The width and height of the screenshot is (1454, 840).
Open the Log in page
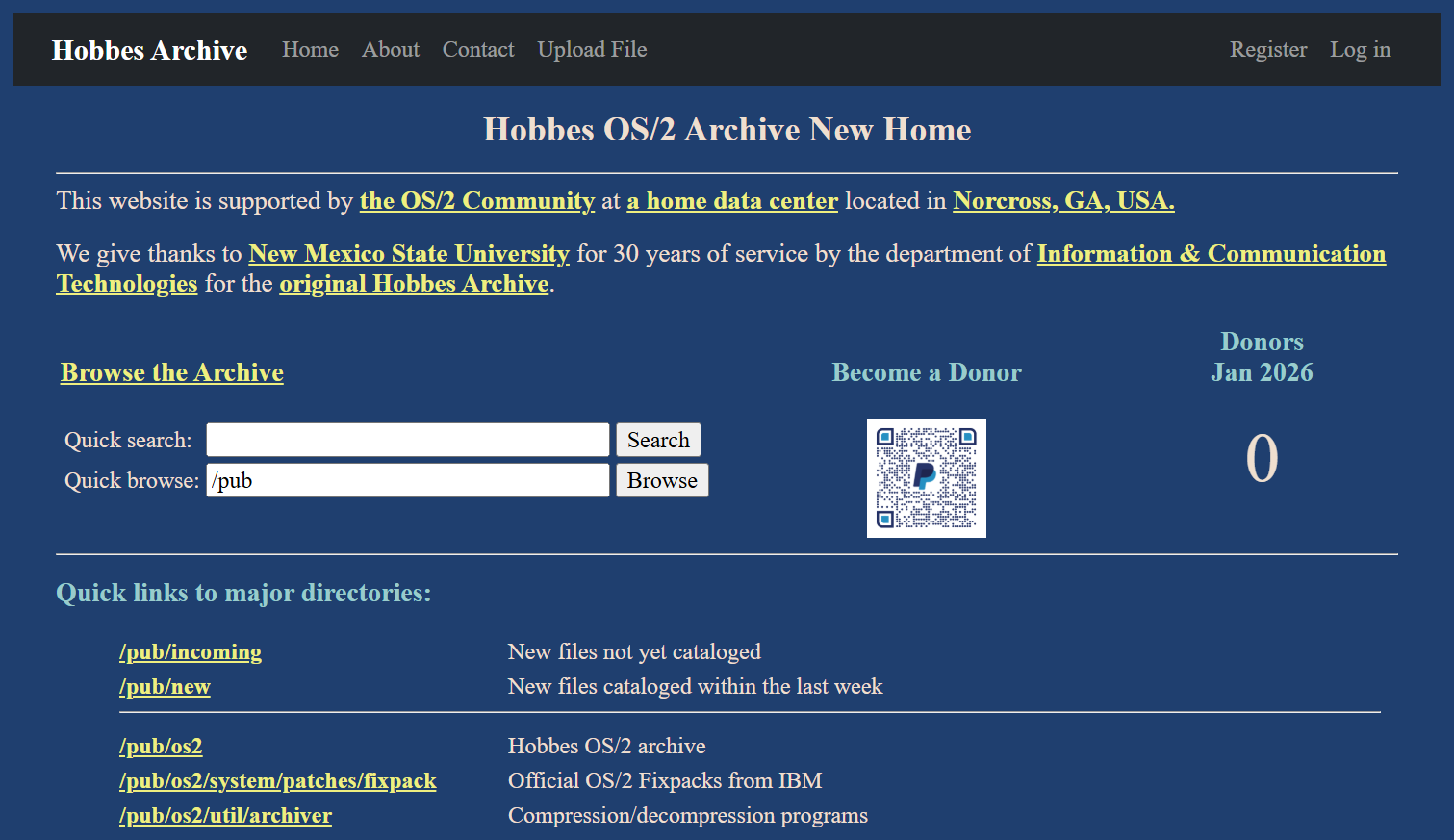(x=1360, y=50)
